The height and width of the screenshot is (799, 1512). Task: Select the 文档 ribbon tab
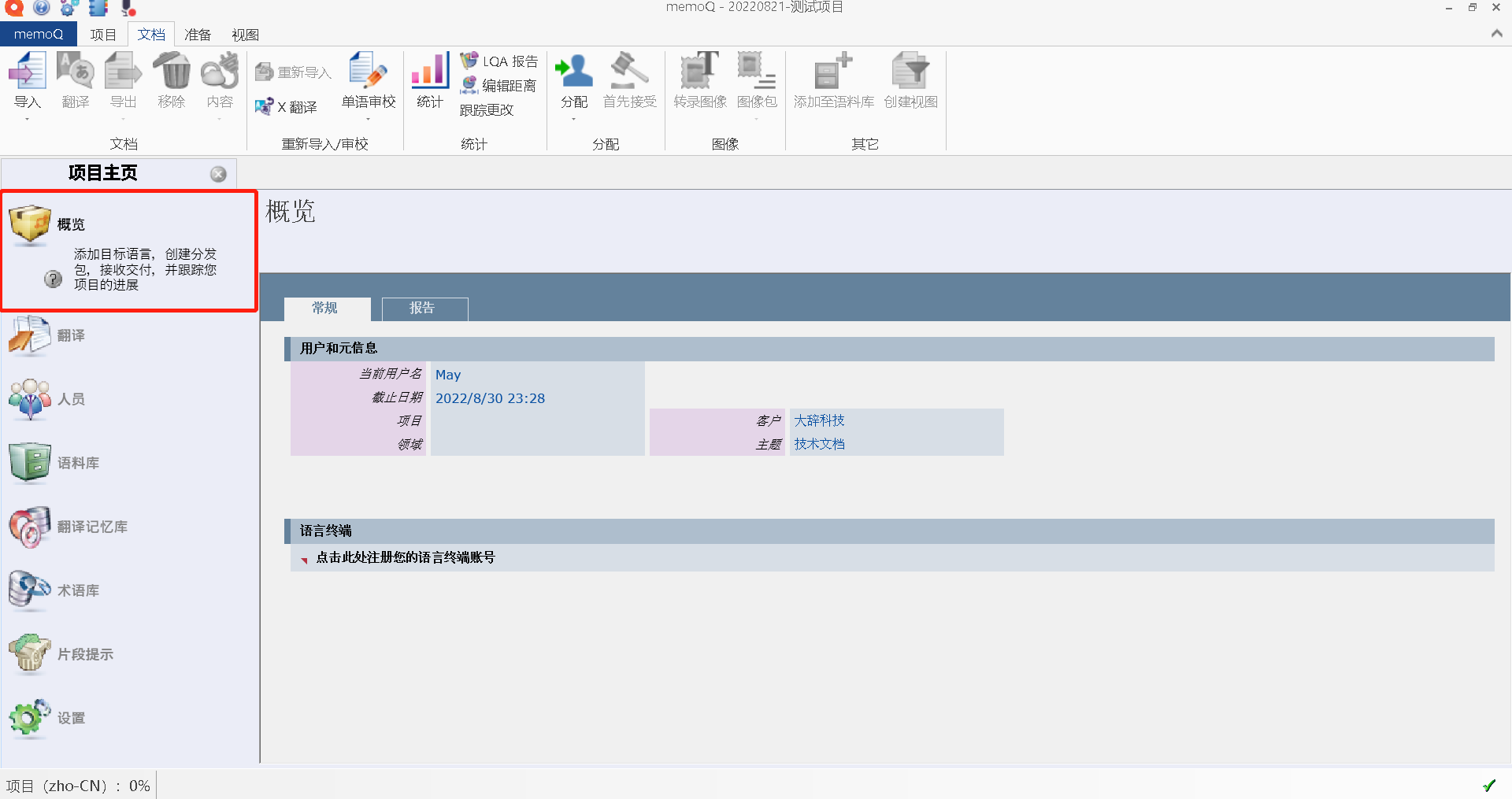tap(151, 35)
